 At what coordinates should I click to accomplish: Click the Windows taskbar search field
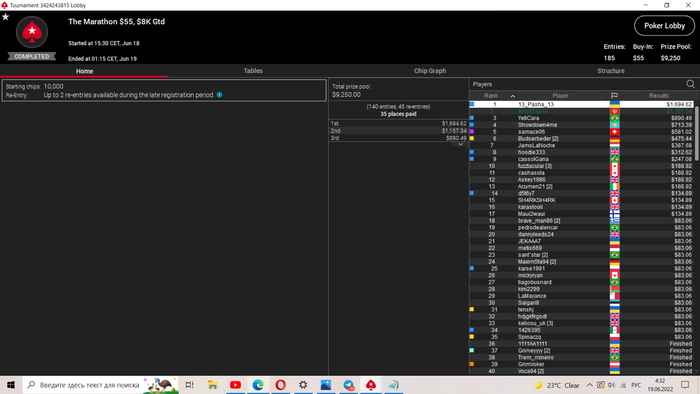pos(100,385)
